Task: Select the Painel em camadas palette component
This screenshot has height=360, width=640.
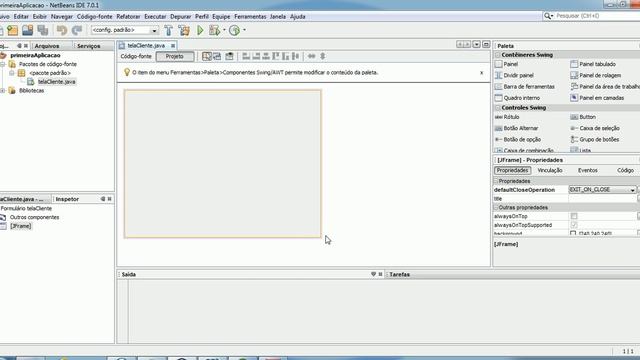Action: pyautogui.click(x=597, y=98)
